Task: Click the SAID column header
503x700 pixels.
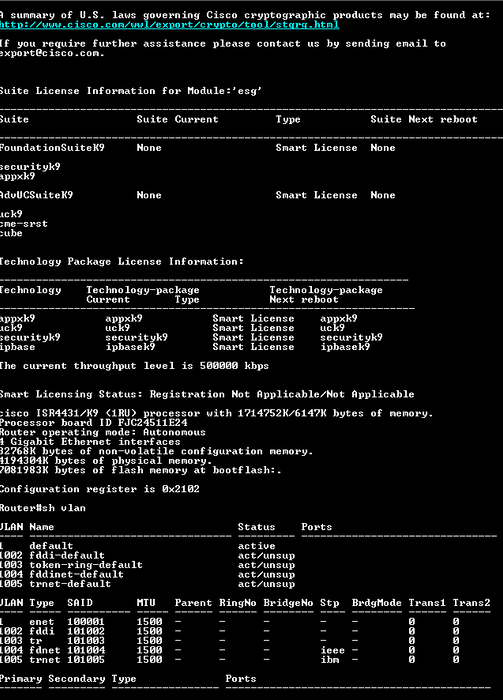Action: coord(80,603)
